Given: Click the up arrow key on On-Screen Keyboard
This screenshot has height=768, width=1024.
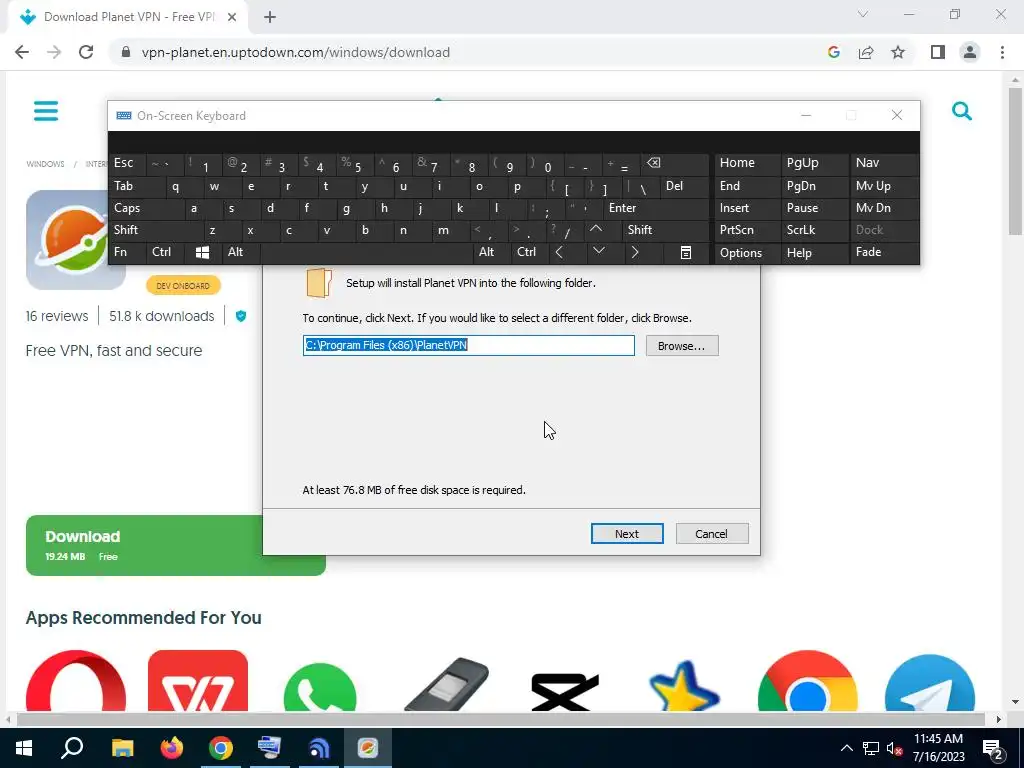Looking at the screenshot, I should coord(596,229).
